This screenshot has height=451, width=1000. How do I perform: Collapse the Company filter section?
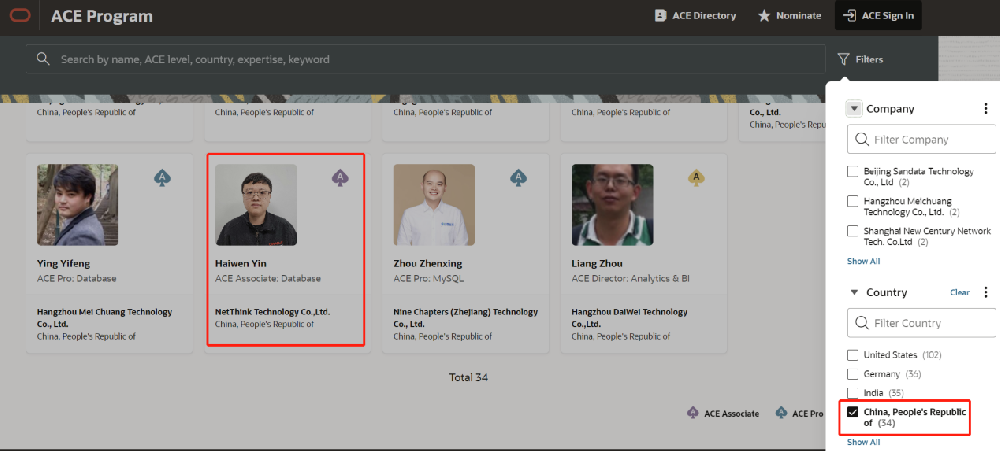click(854, 109)
